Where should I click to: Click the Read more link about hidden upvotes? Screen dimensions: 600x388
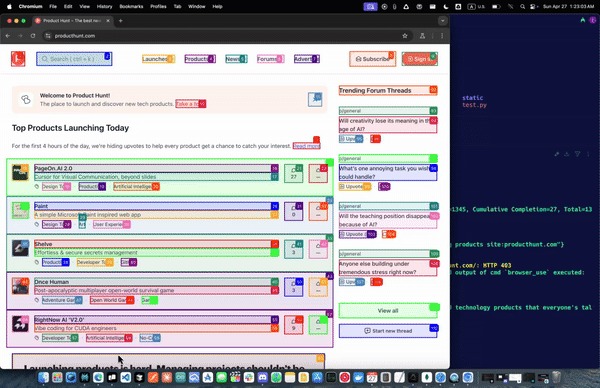pos(307,146)
